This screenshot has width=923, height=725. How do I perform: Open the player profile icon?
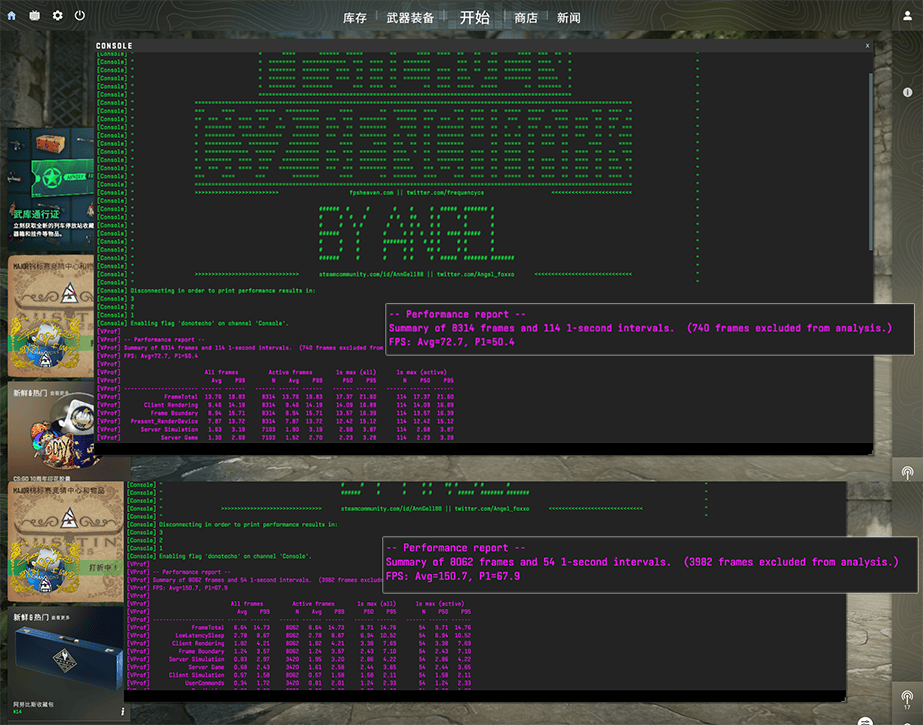point(907,16)
